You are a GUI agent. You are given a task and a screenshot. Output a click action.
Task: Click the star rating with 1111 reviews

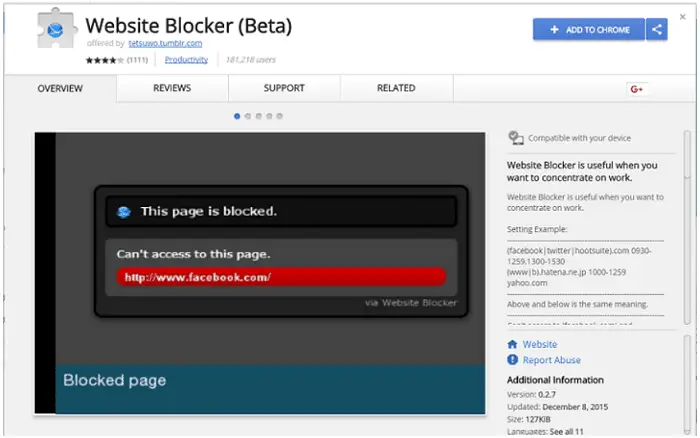116,60
